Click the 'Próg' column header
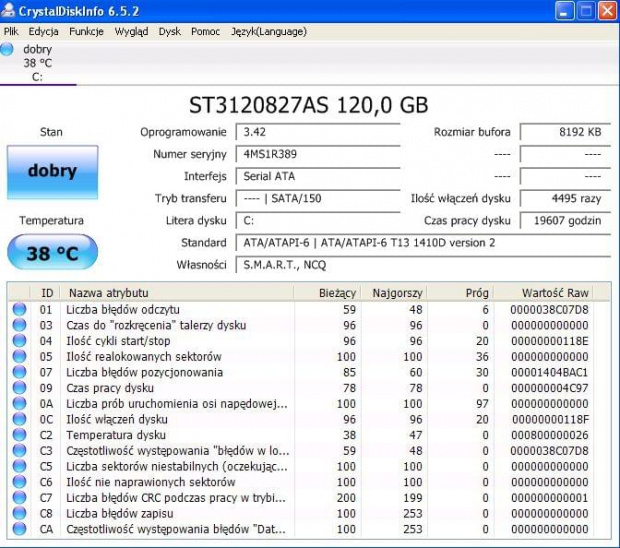Image resolution: width=620 pixels, height=548 pixels. (x=460, y=293)
